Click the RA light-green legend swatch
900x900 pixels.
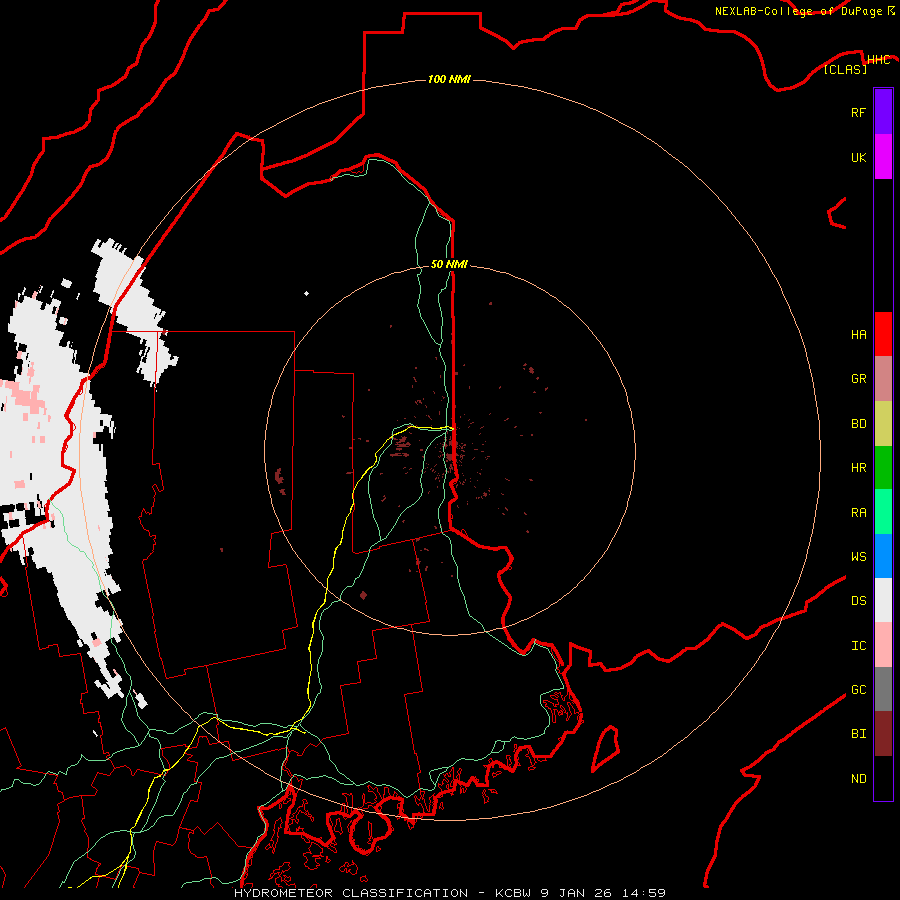tap(883, 512)
